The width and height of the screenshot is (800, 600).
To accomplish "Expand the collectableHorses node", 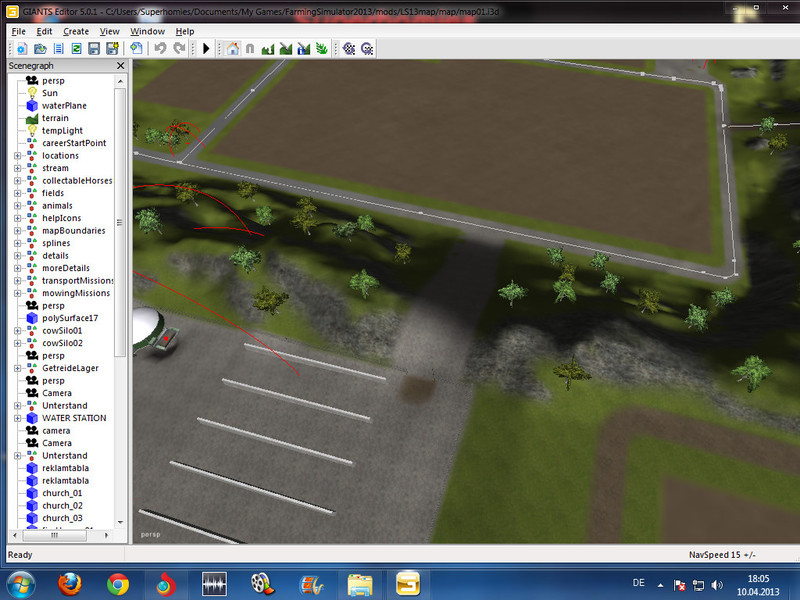I will point(17,181).
